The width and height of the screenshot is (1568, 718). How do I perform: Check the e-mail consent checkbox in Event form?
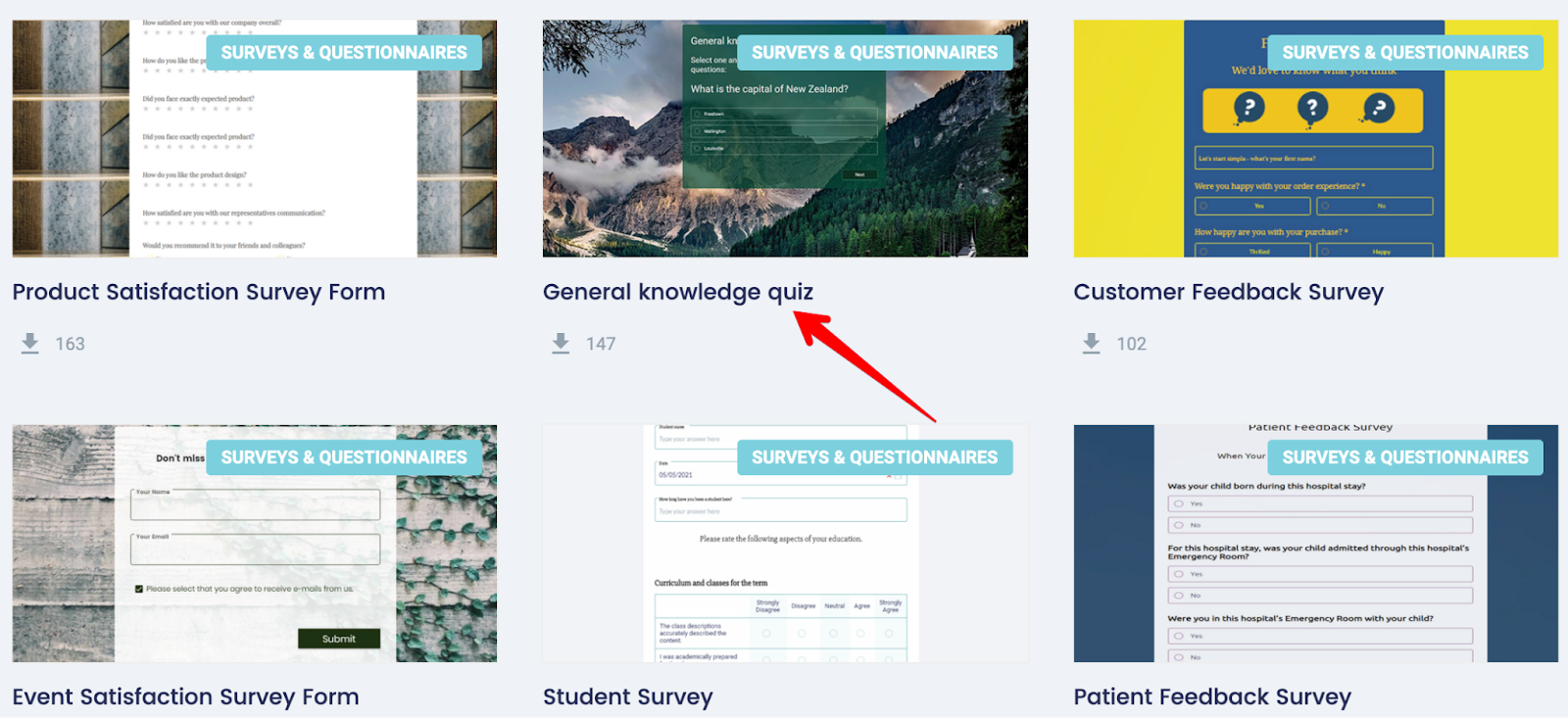139,589
